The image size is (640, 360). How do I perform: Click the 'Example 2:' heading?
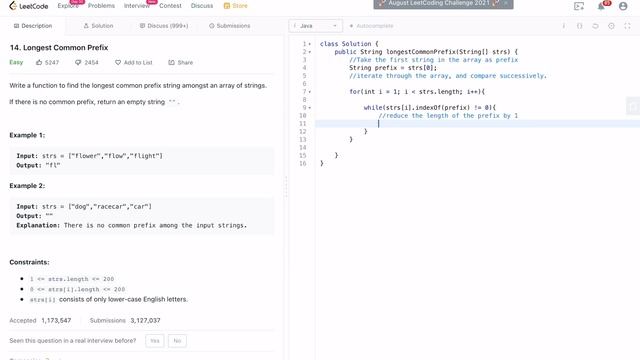27,186
